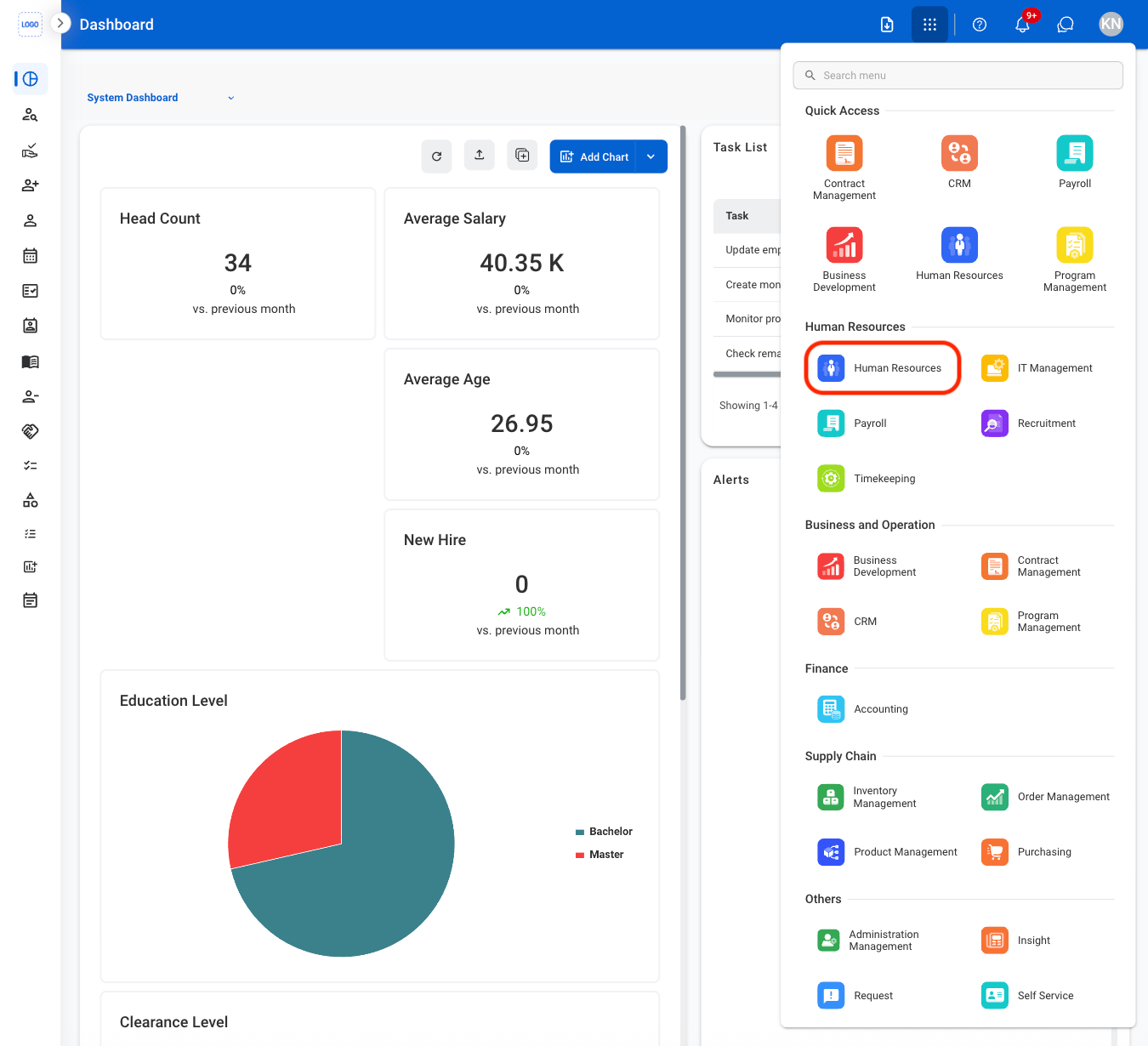Screen dimensions: 1148x1046
Task: Open the employee search sidebar icon
Action: click(x=30, y=115)
